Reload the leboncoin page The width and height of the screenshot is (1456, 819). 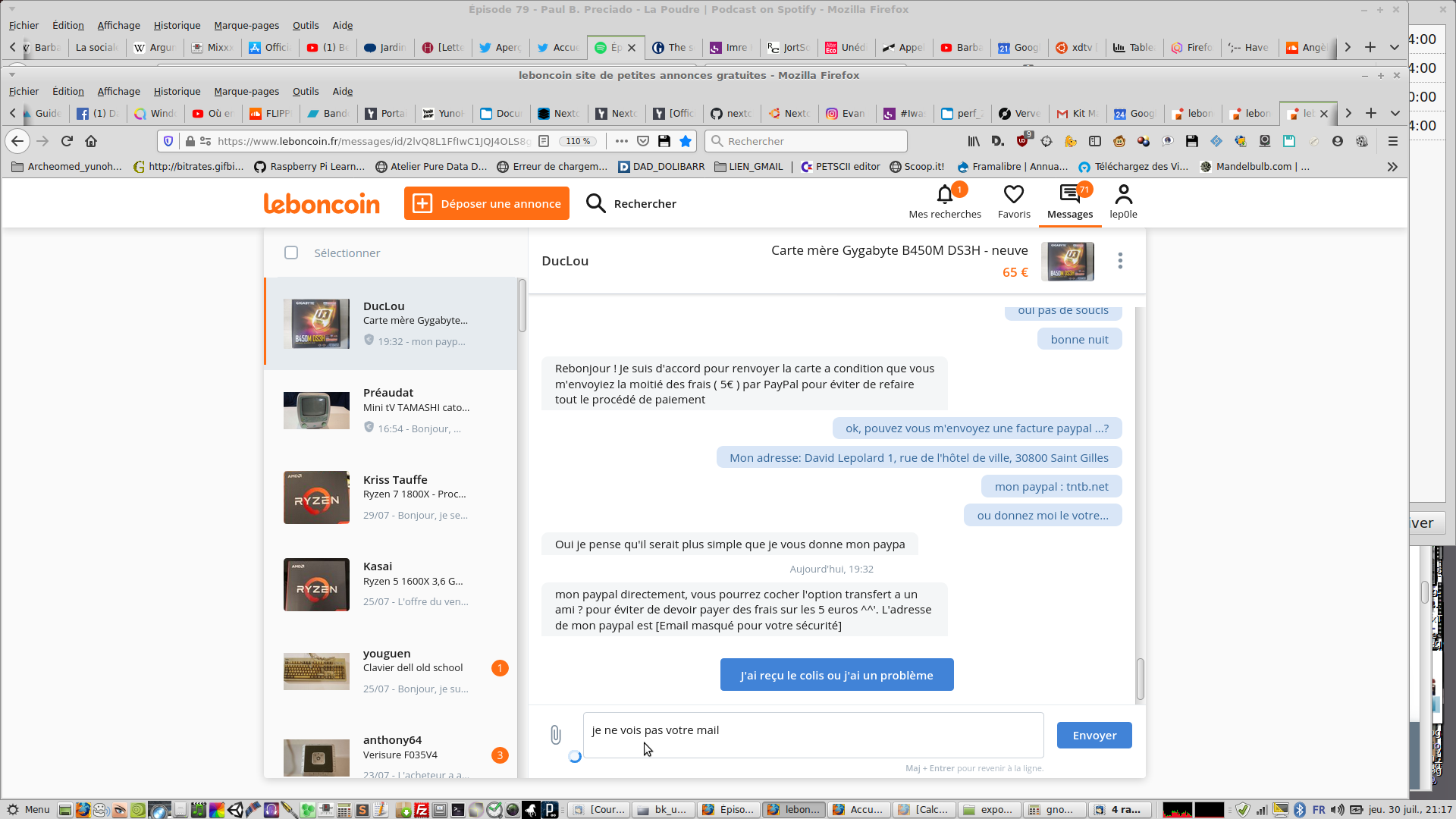point(67,141)
